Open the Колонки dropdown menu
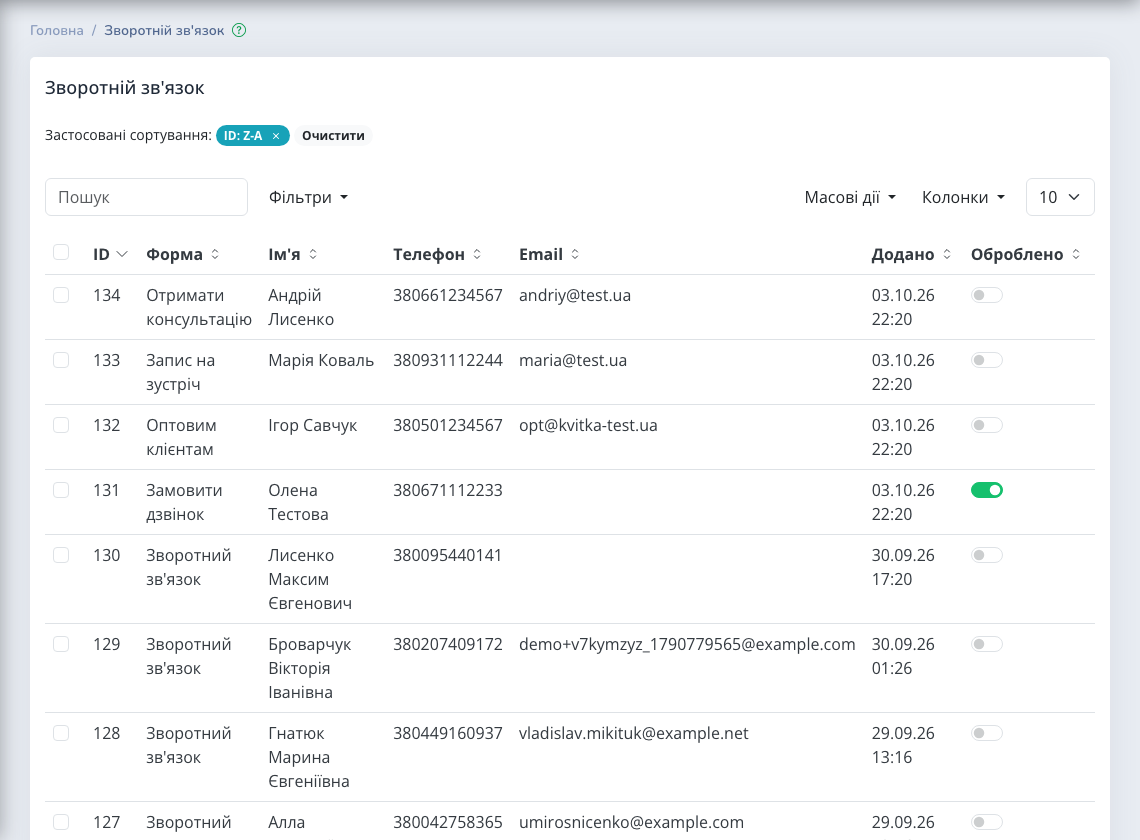 pos(963,197)
